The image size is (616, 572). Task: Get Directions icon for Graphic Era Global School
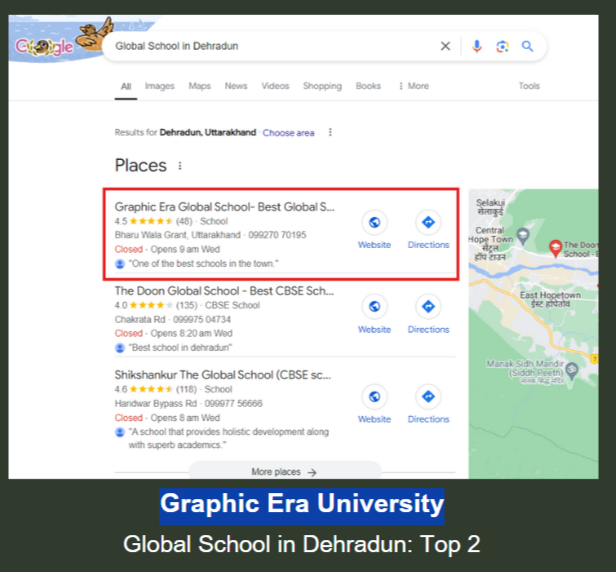(428, 222)
